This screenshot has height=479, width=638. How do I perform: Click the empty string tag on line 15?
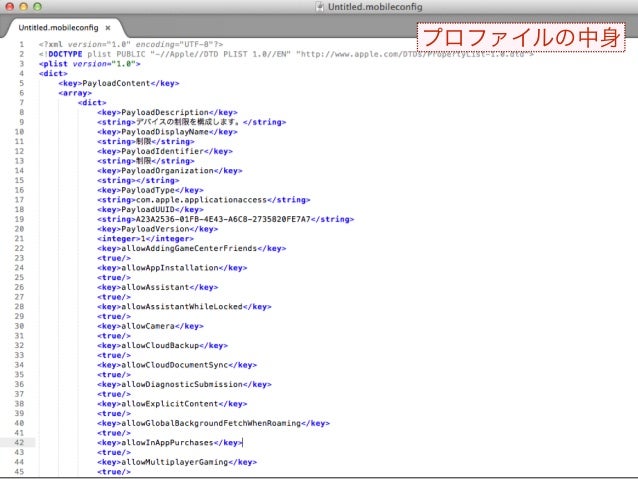tap(138, 181)
